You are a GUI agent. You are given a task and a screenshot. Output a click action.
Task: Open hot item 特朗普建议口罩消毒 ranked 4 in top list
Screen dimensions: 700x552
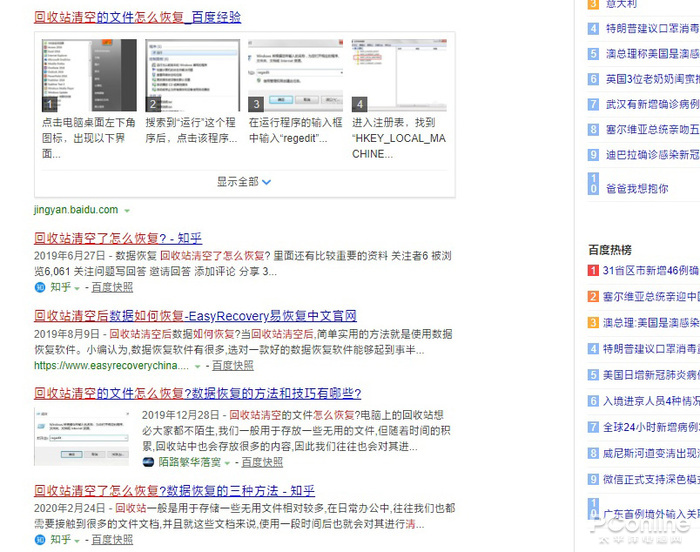pos(652,29)
